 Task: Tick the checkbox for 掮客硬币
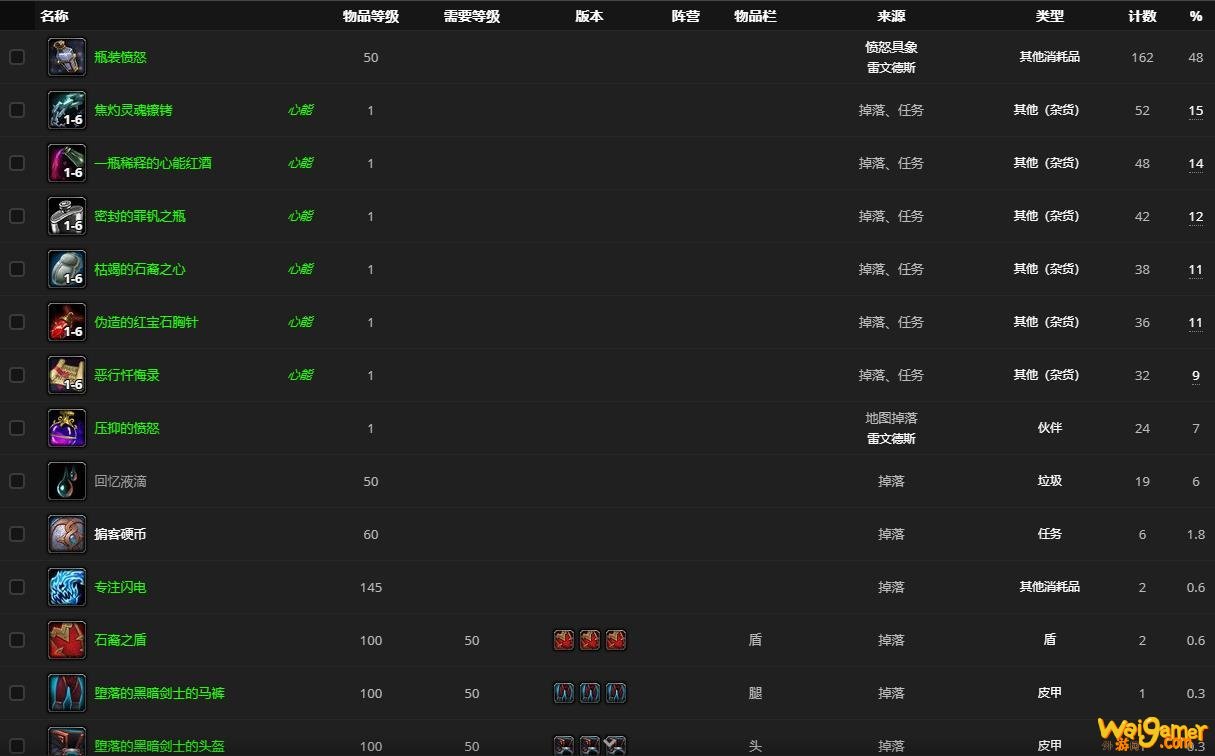[x=17, y=534]
